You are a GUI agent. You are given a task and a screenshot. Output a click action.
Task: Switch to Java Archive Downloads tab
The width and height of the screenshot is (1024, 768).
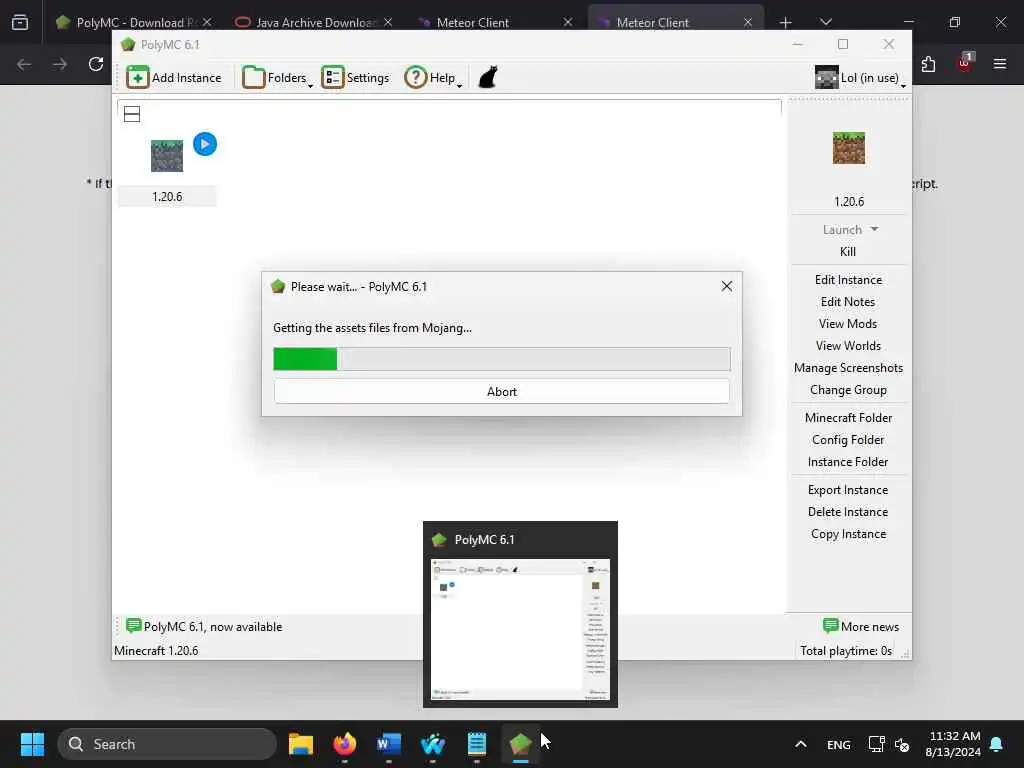(x=313, y=22)
